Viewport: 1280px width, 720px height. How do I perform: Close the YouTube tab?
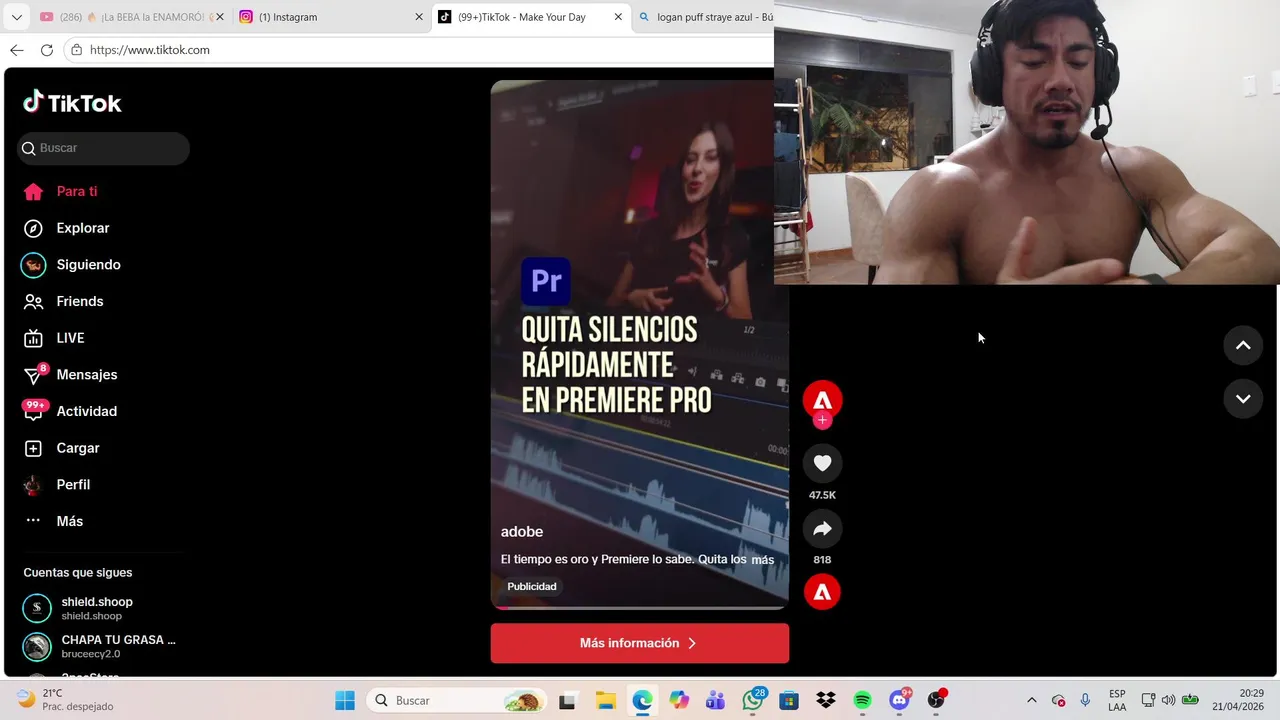pyautogui.click(x=220, y=17)
